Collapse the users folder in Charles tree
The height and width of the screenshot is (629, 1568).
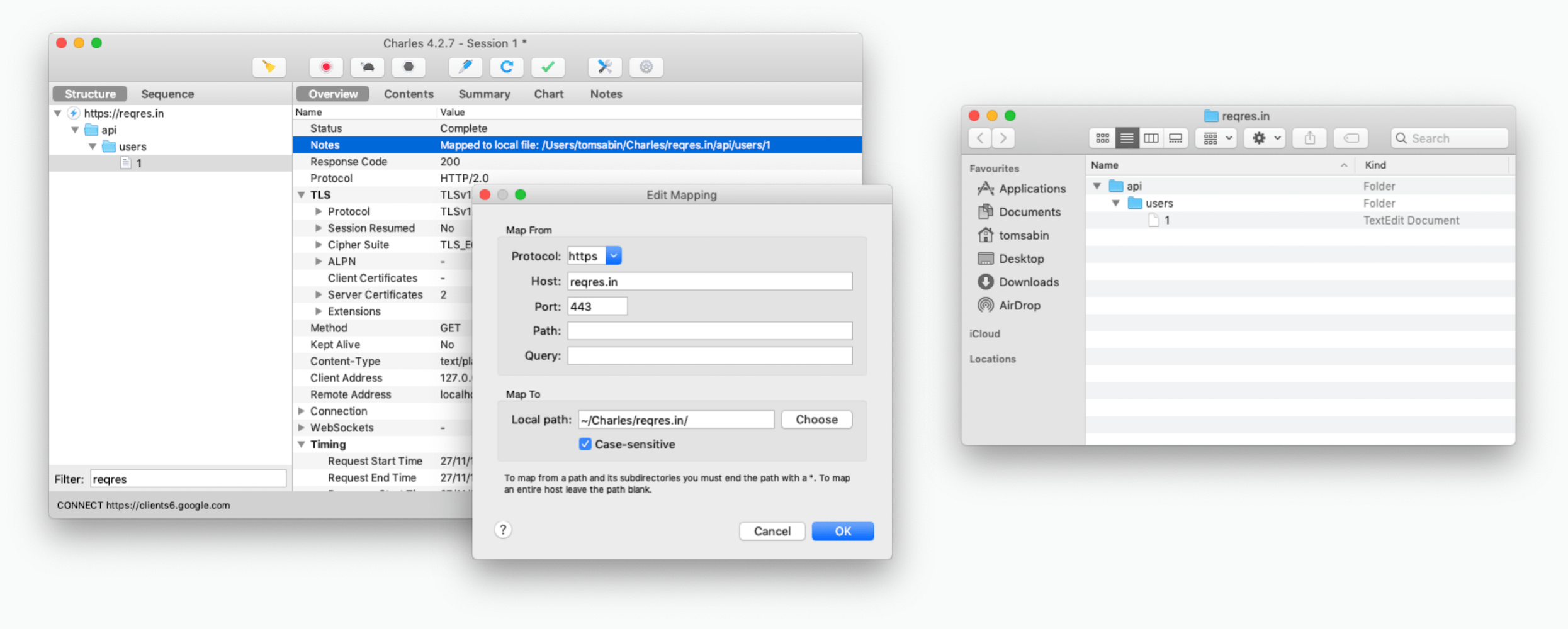coord(93,147)
